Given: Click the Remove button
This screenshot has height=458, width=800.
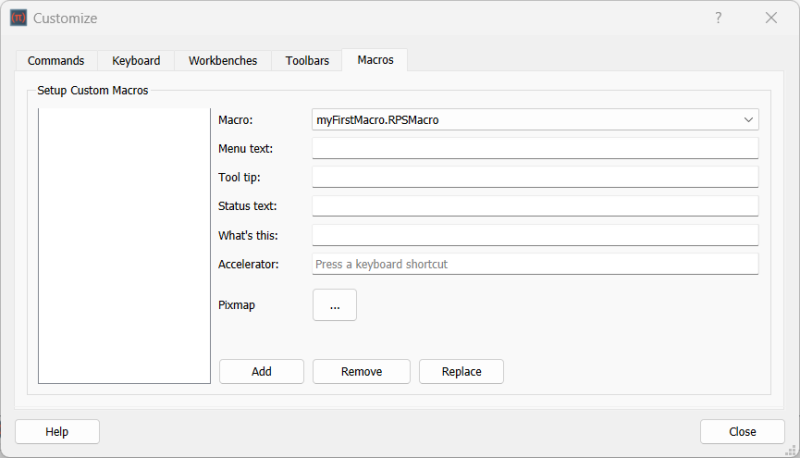Looking at the screenshot, I should point(361,372).
